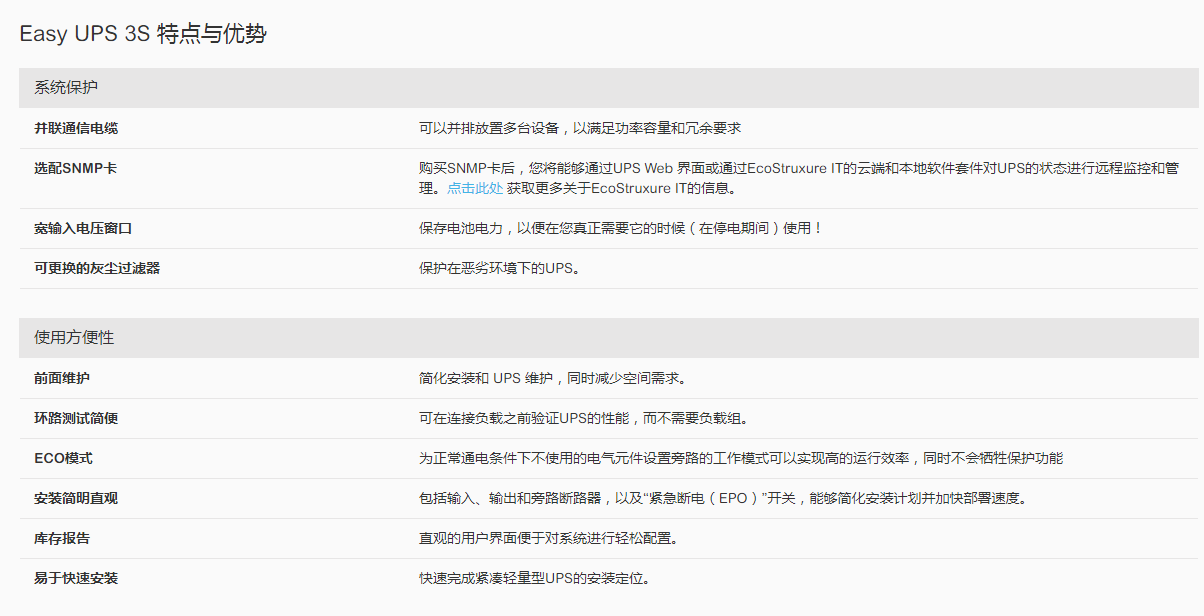Click the 保存电池电力 description text
Viewport: 1204px width, 616px height.
click(x=620, y=228)
